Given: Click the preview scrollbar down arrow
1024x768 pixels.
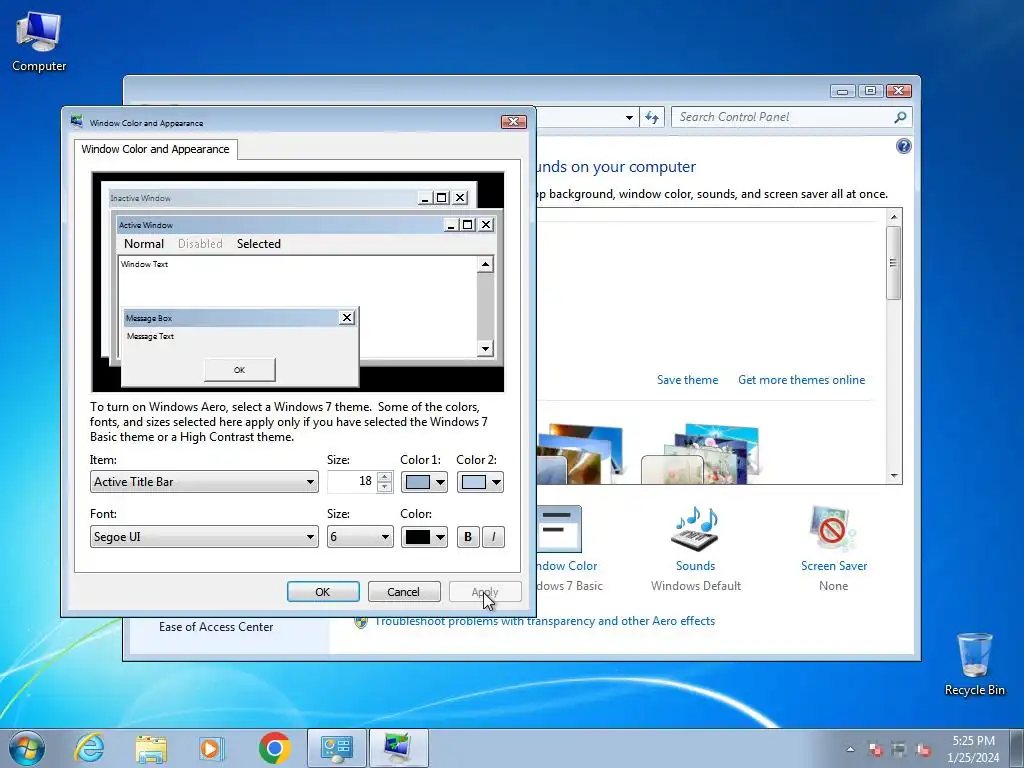Looking at the screenshot, I should click(x=485, y=349).
